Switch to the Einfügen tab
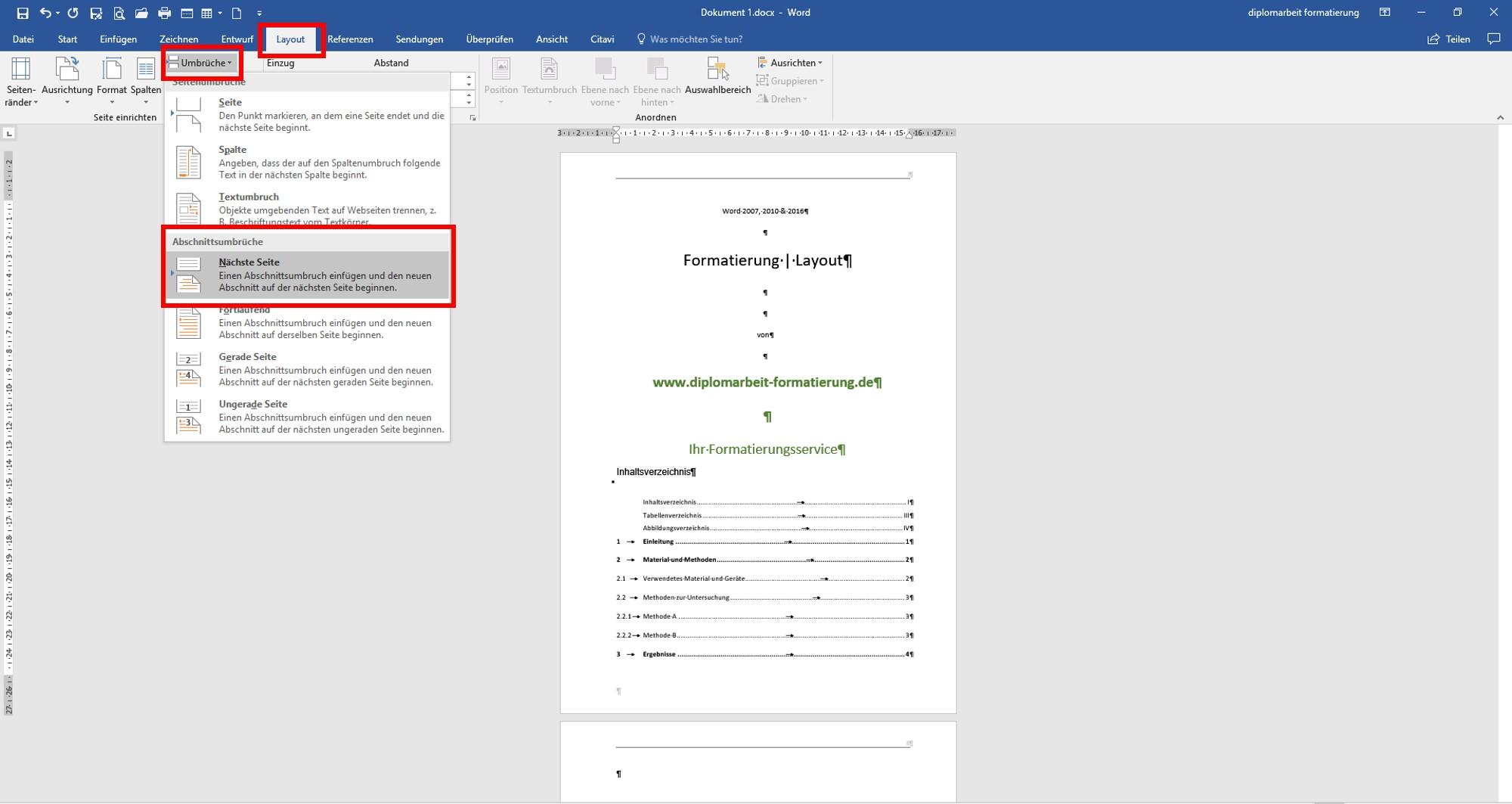The width and height of the screenshot is (1512, 804). pos(119,39)
